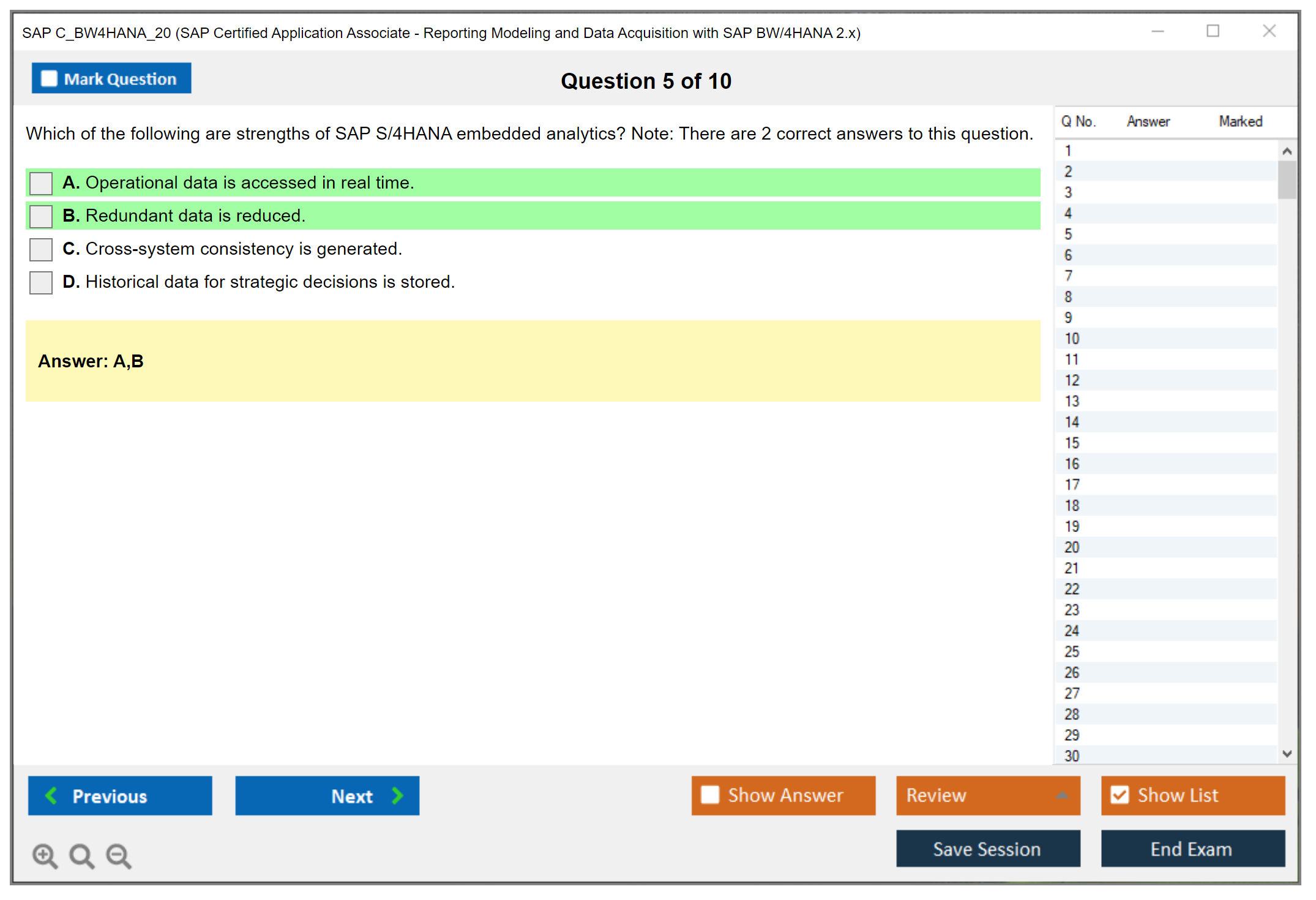The height and width of the screenshot is (900, 1316).
Task: Select question 22 in the list
Action: (x=1072, y=589)
